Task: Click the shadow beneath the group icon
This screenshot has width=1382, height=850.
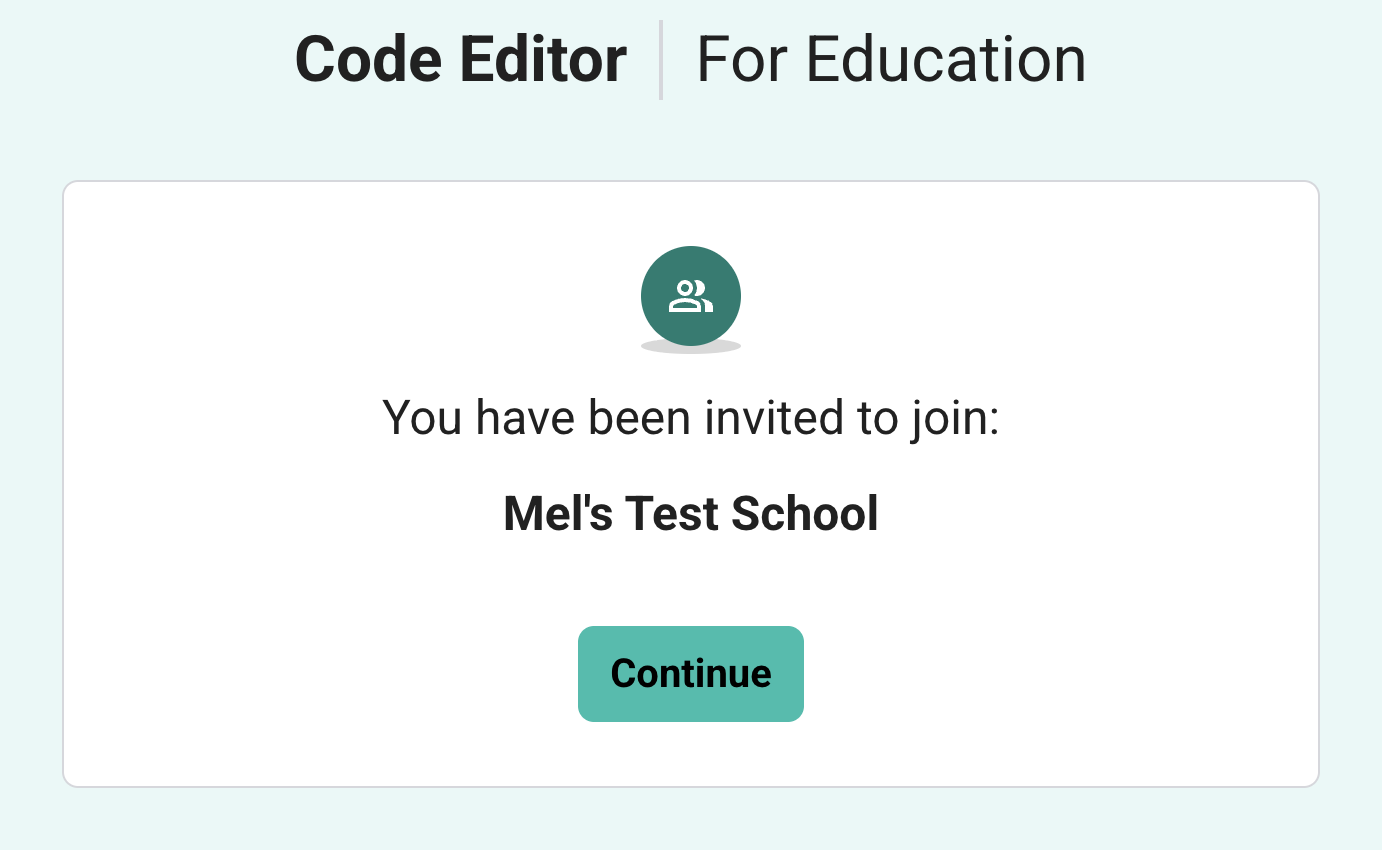Action: click(691, 347)
